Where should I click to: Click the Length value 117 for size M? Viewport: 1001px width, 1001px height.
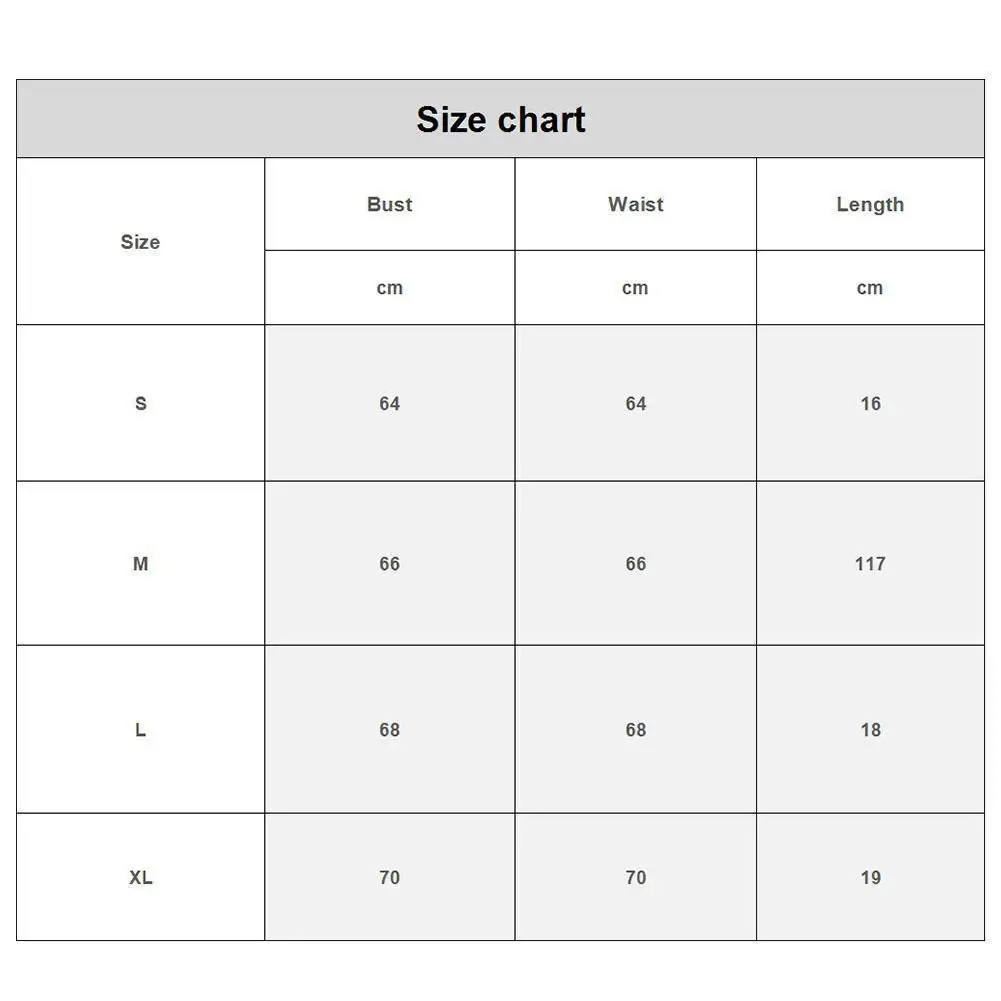click(870, 564)
